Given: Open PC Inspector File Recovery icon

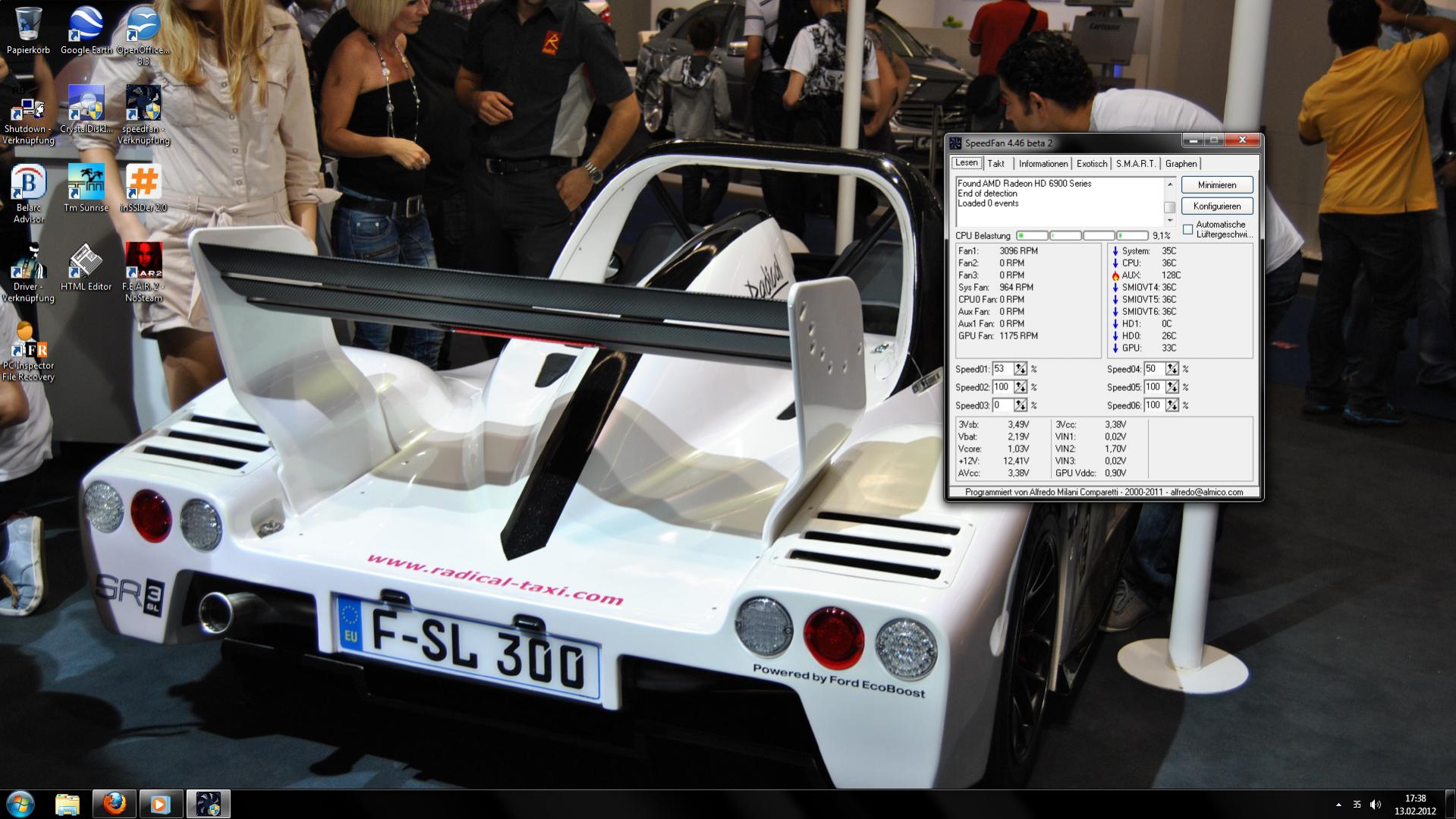Looking at the screenshot, I should (28, 351).
